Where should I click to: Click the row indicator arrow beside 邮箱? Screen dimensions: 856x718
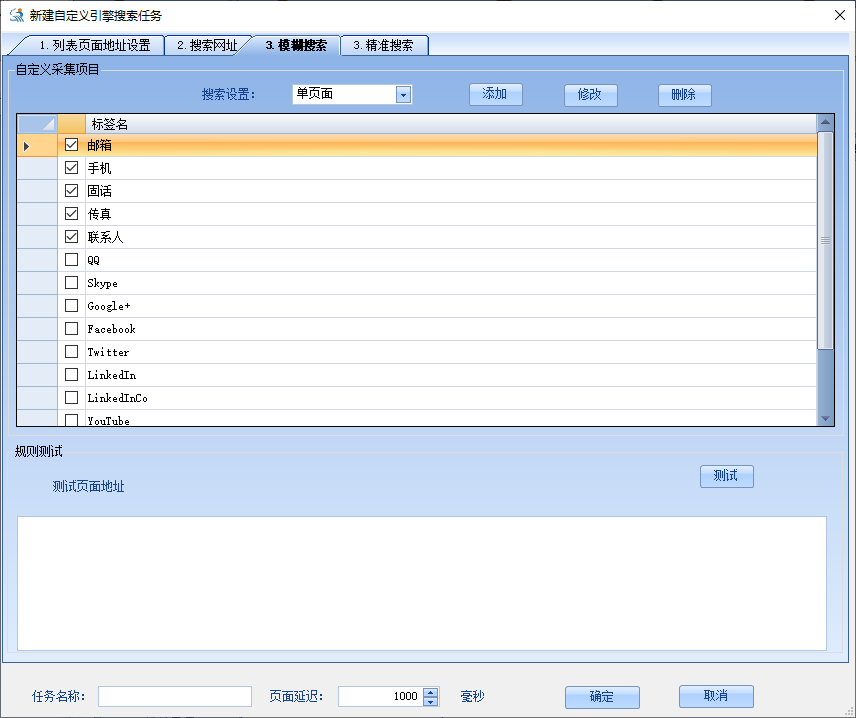point(27,146)
